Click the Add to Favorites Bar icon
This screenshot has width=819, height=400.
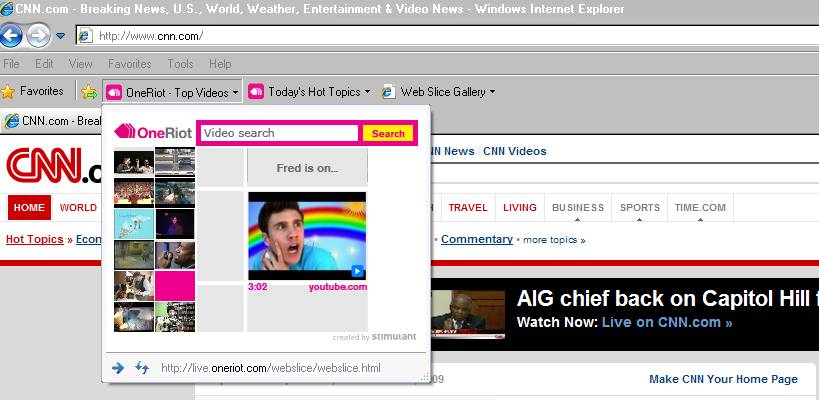tap(89, 92)
